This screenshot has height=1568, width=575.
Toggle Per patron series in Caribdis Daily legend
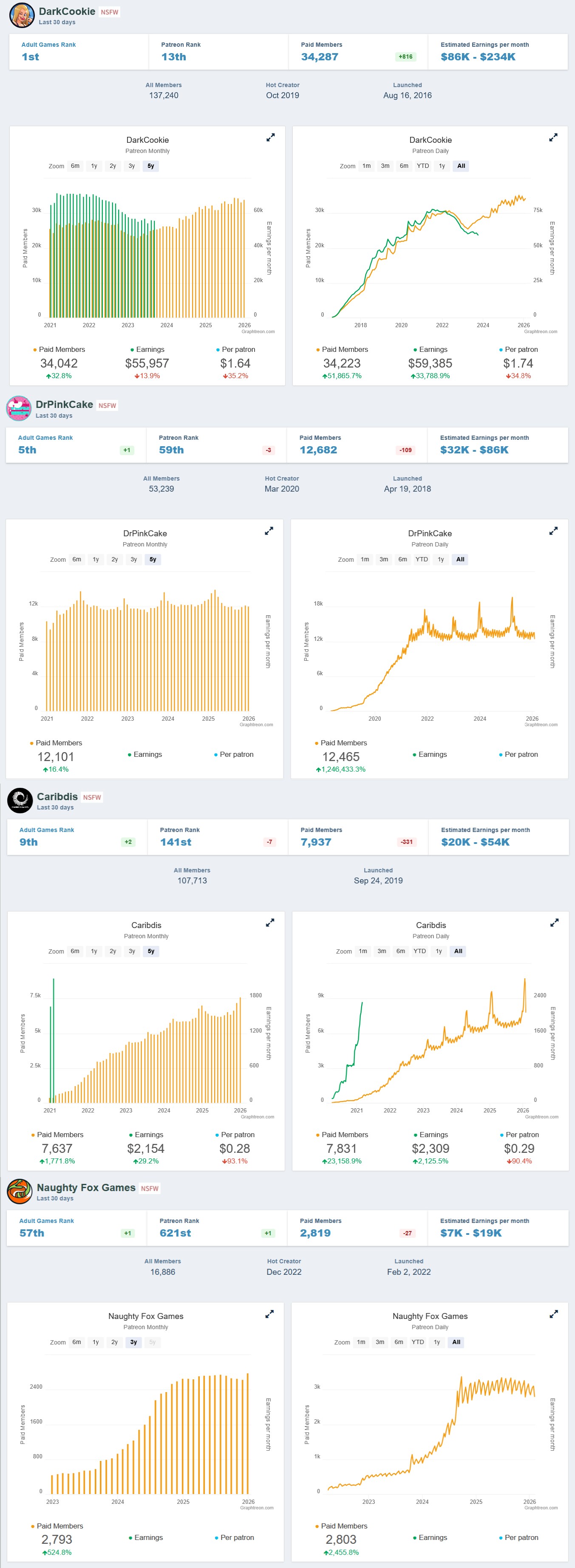tap(518, 1135)
